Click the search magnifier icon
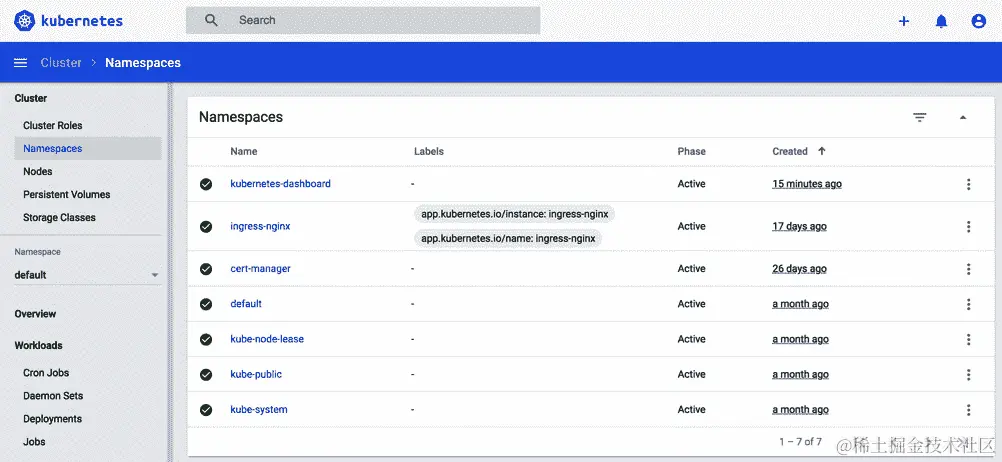This screenshot has width=1002, height=462. click(212, 20)
